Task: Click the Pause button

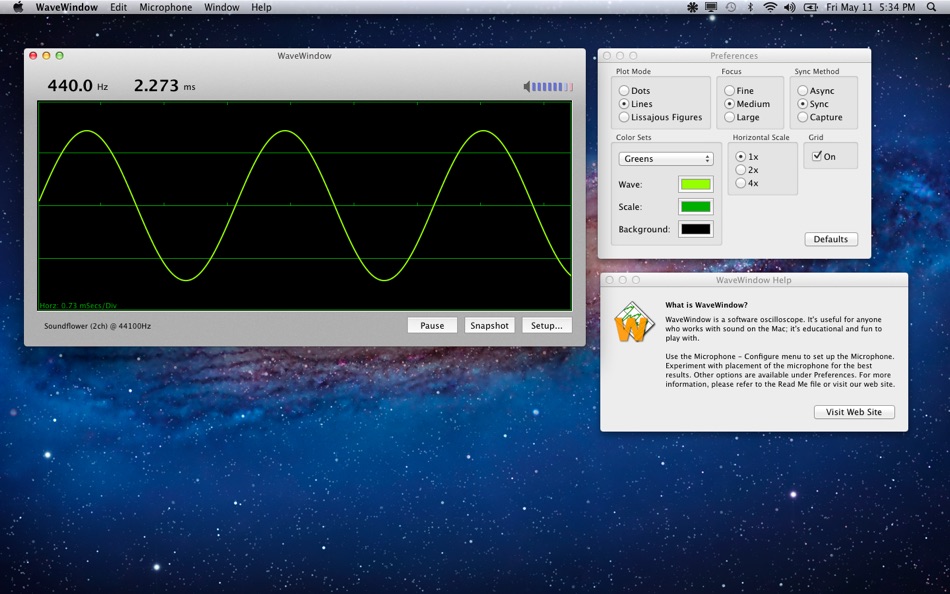Action: [432, 325]
